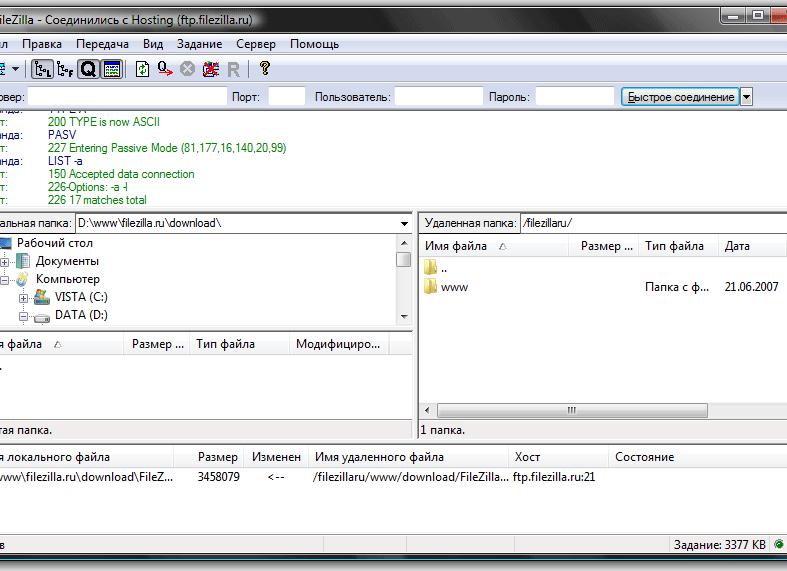The image size is (787, 571).
Task: Click the queue Изменен column header
Action: click(x=276, y=457)
